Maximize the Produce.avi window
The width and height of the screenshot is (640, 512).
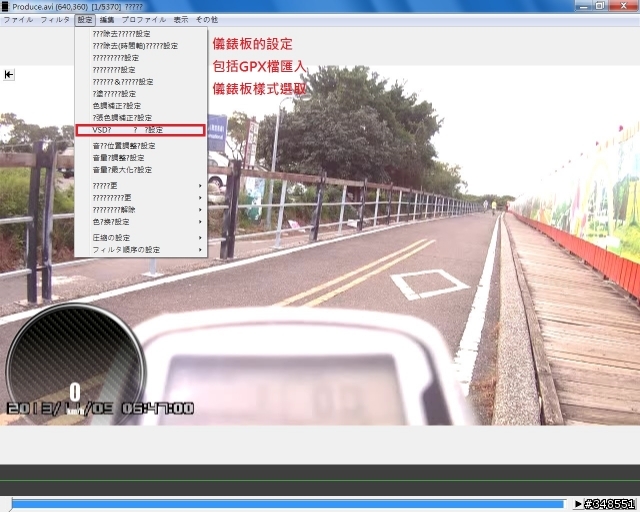(600, 6)
